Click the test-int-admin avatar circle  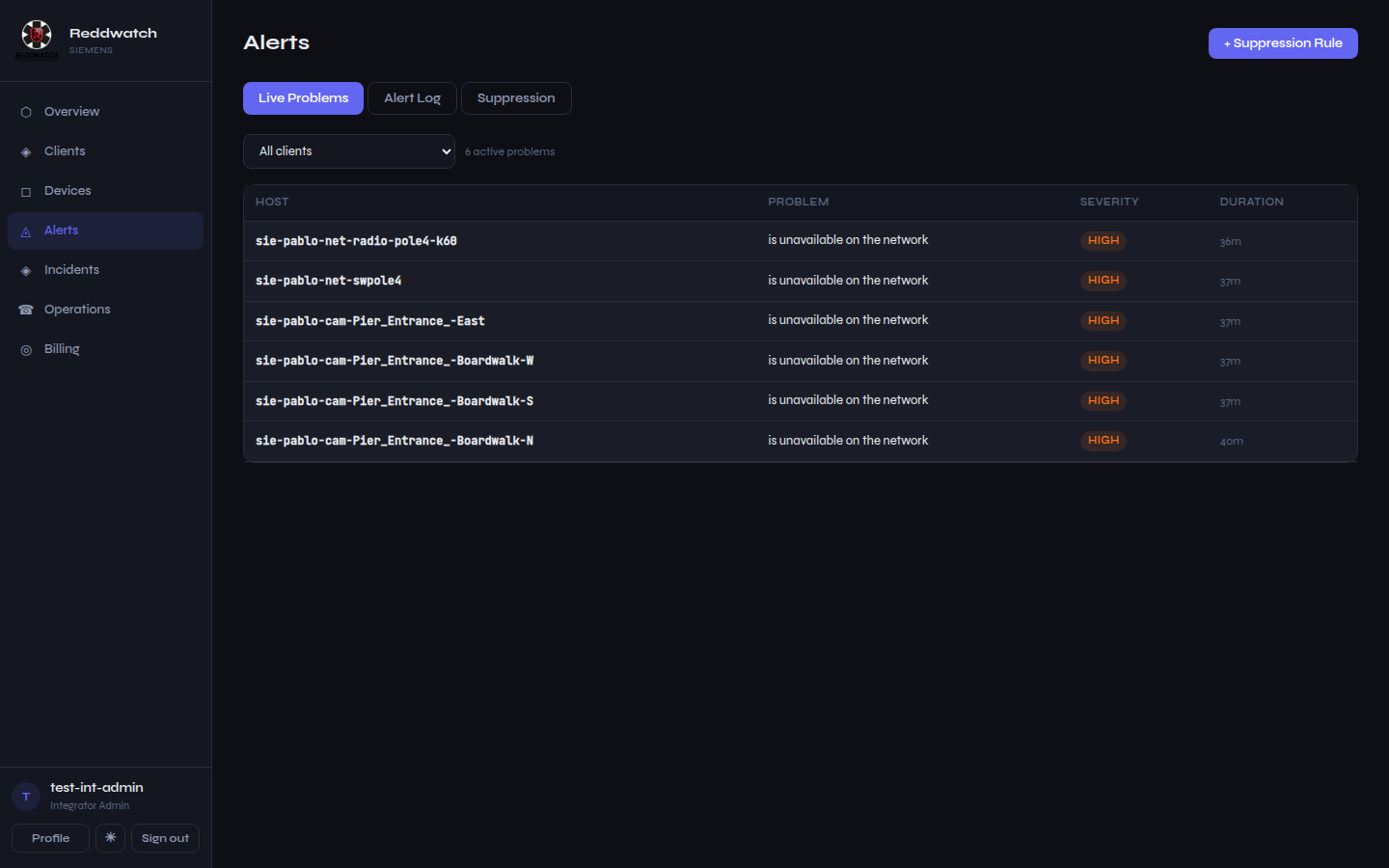pos(26,797)
